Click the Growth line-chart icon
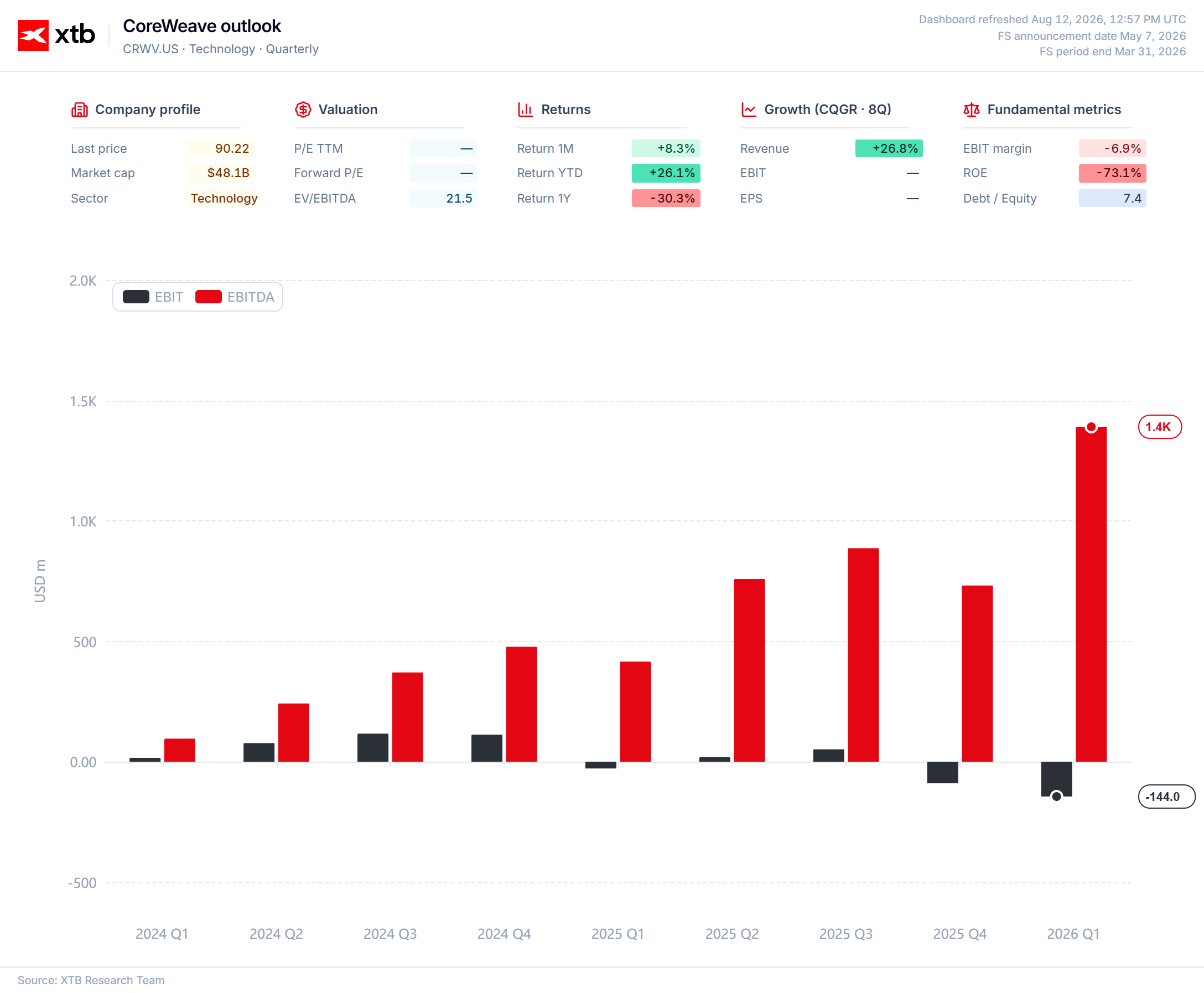The width and height of the screenshot is (1204, 993). [x=749, y=109]
